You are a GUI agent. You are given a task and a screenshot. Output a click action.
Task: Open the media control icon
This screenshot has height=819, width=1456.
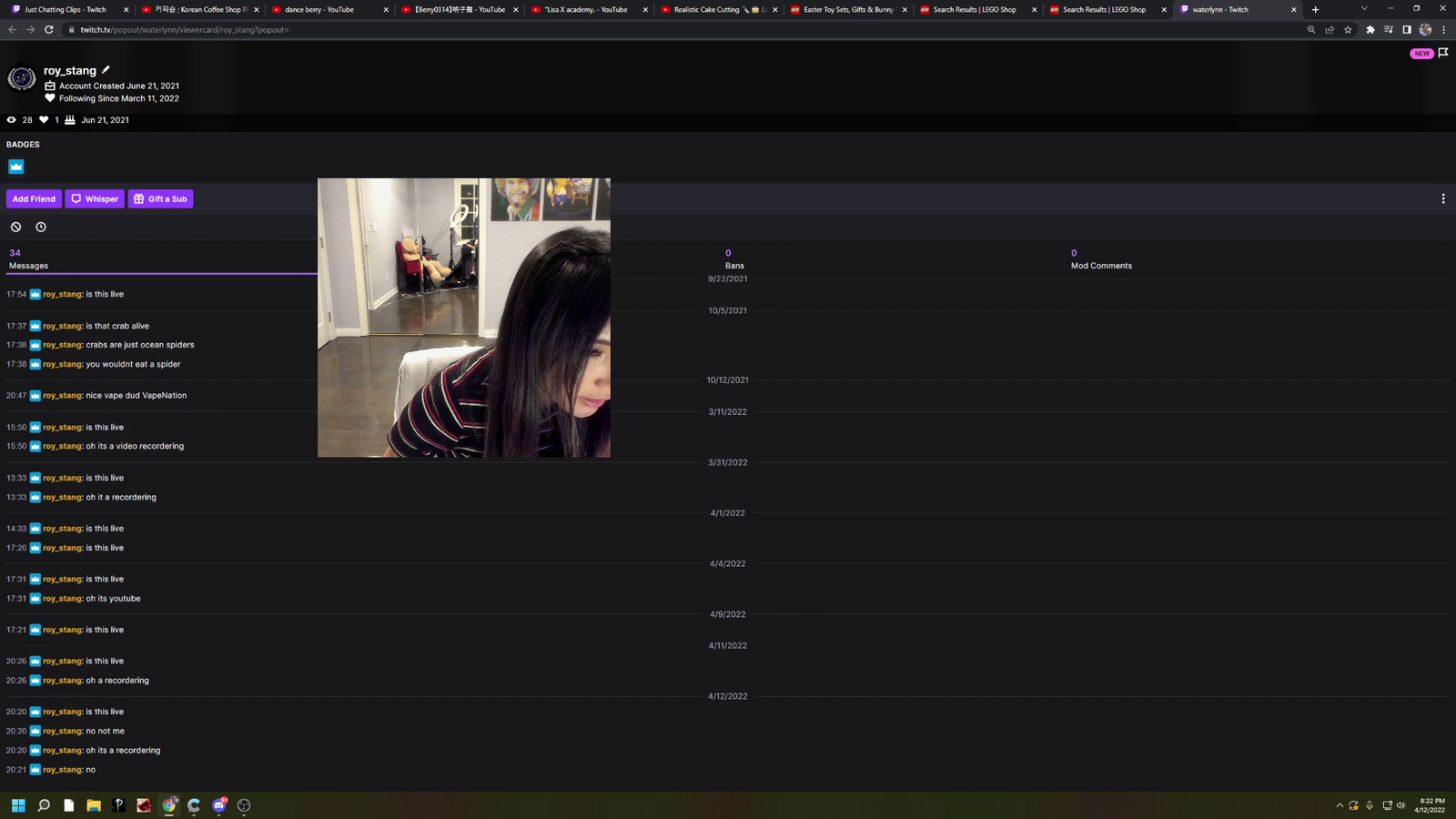pos(1389,29)
